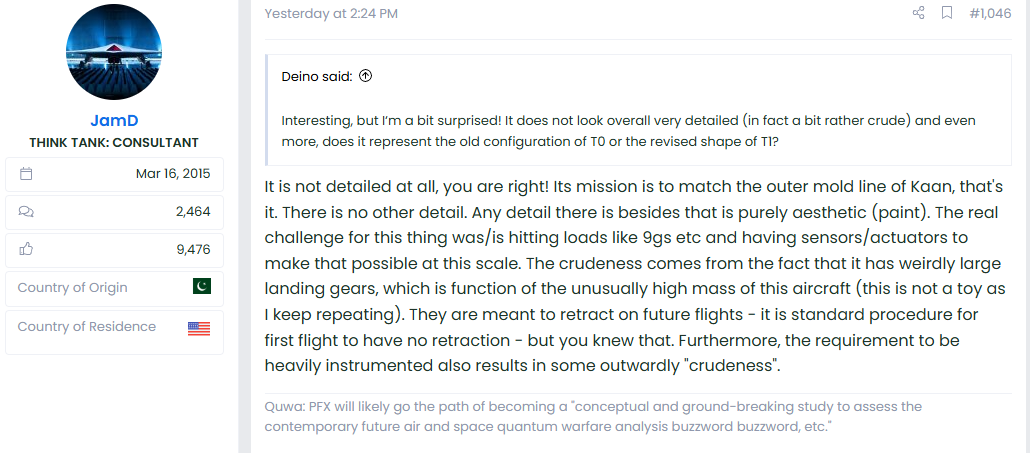The height and width of the screenshot is (453, 1030).
Task: Click the reaction score thumbs-up icon
Action: [x=26, y=249]
